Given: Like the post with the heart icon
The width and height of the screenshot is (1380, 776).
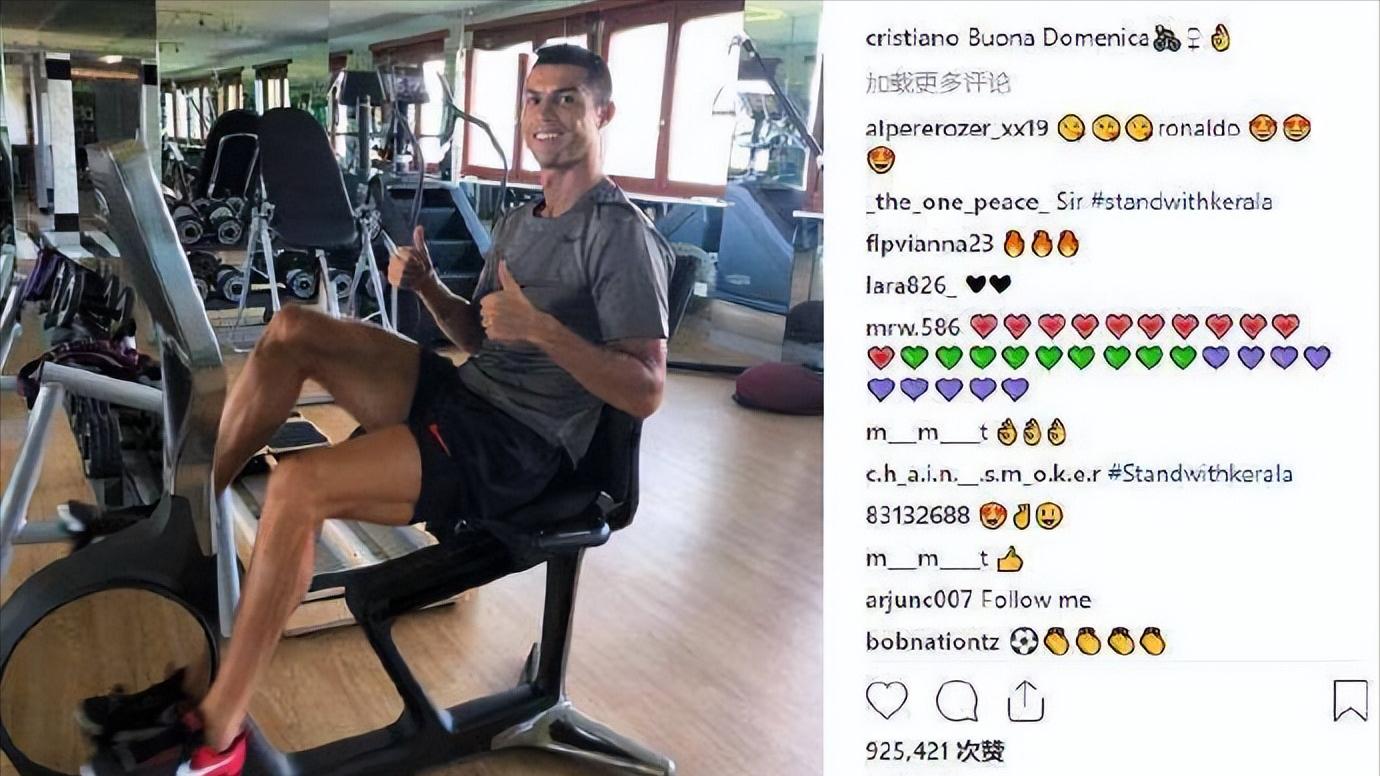Looking at the screenshot, I should pos(886,700).
